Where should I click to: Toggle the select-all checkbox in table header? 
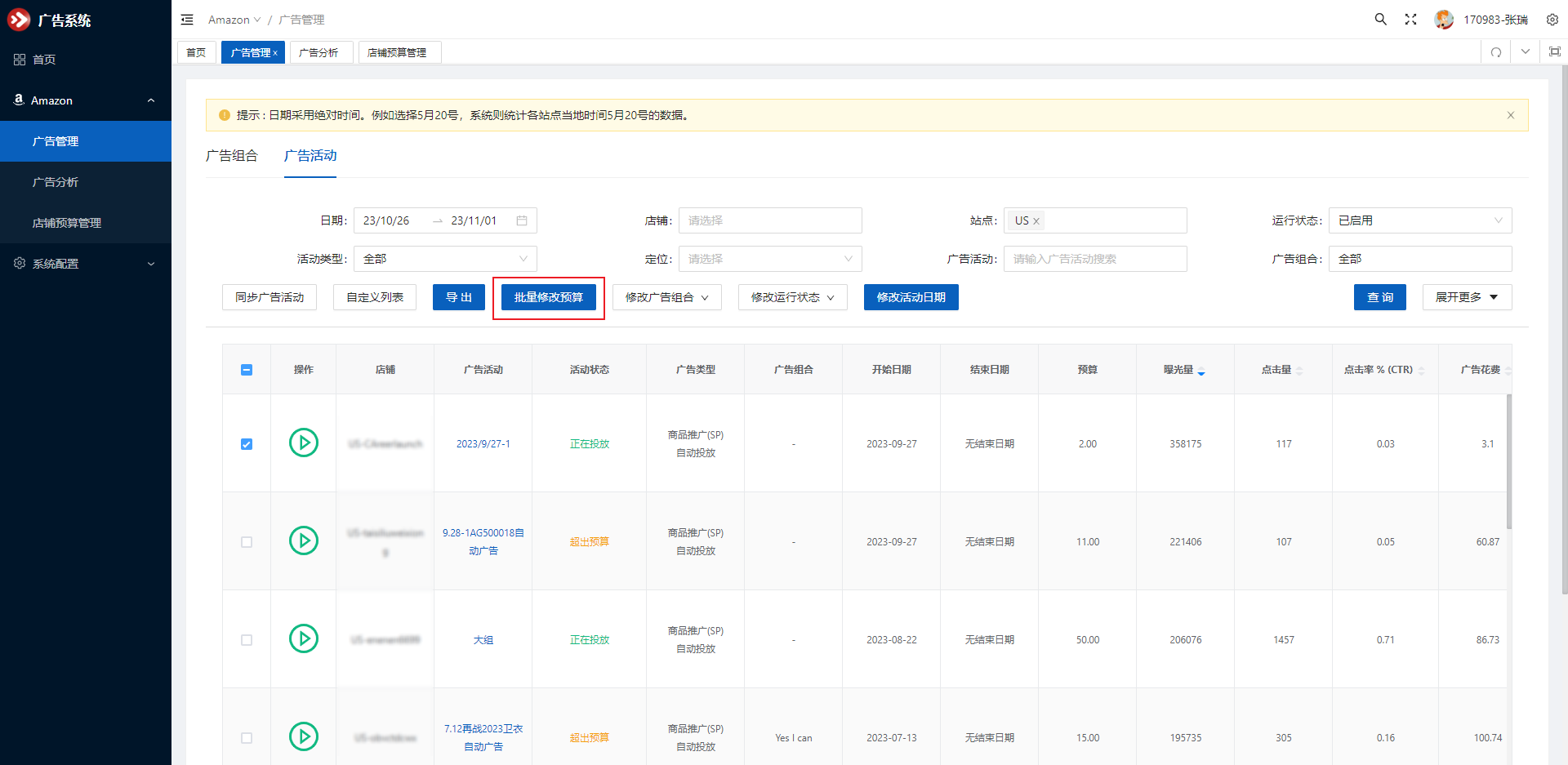coord(247,370)
